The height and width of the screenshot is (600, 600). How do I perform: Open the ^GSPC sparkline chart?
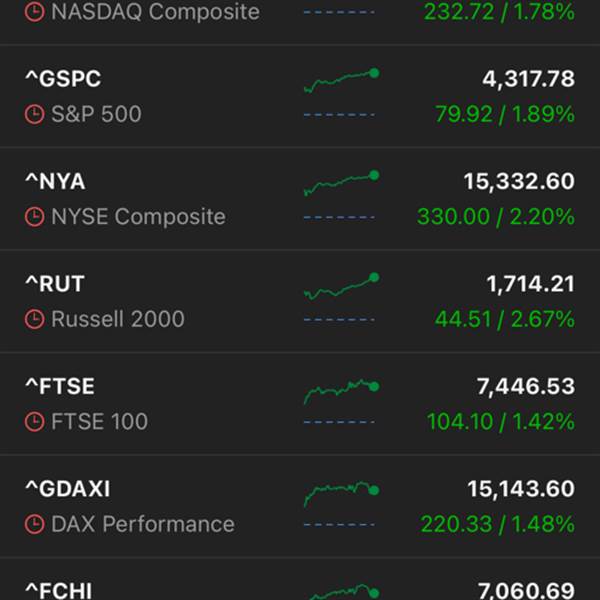click(341, 81)
